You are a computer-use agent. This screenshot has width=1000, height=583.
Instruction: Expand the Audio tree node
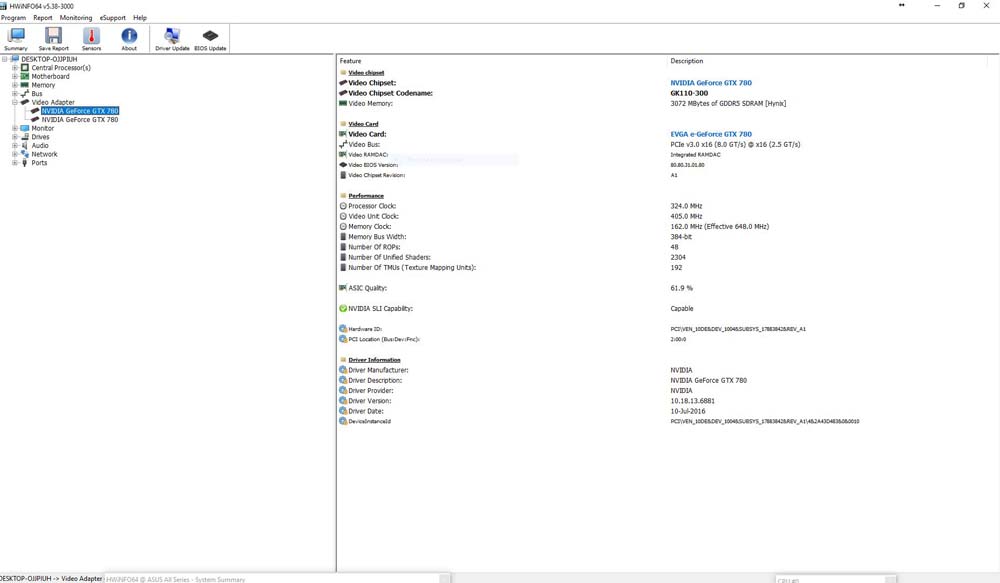tap(15, 145)
